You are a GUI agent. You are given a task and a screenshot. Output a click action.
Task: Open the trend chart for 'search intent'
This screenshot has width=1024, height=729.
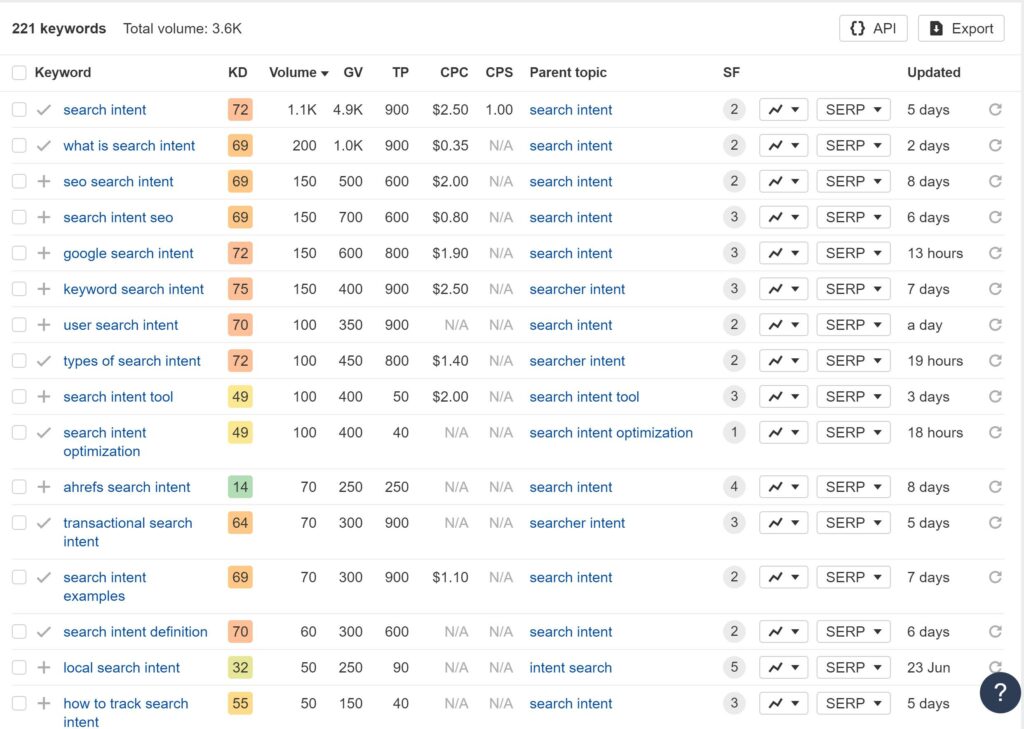pos(781,109)
